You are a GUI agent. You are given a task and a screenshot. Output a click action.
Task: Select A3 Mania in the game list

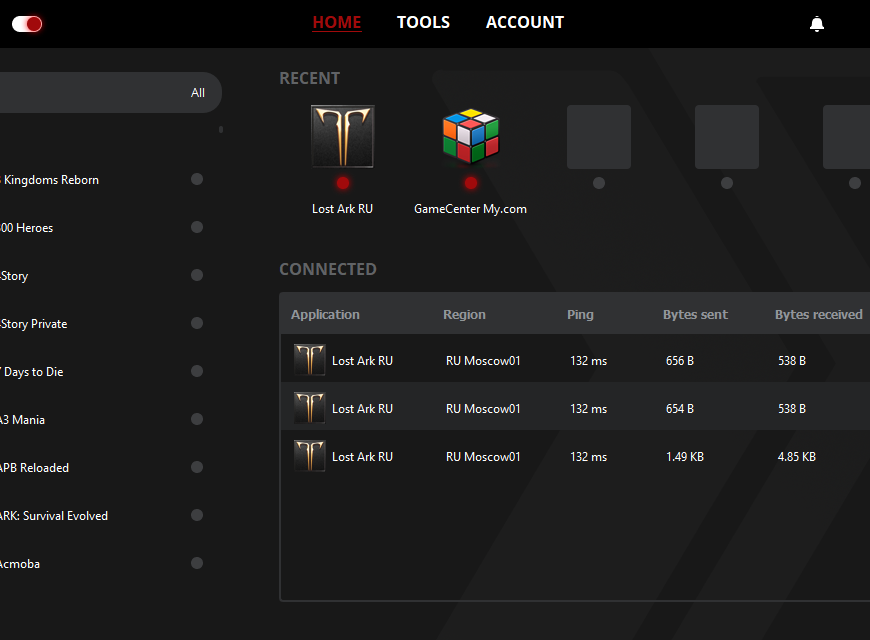coord(23,420)
